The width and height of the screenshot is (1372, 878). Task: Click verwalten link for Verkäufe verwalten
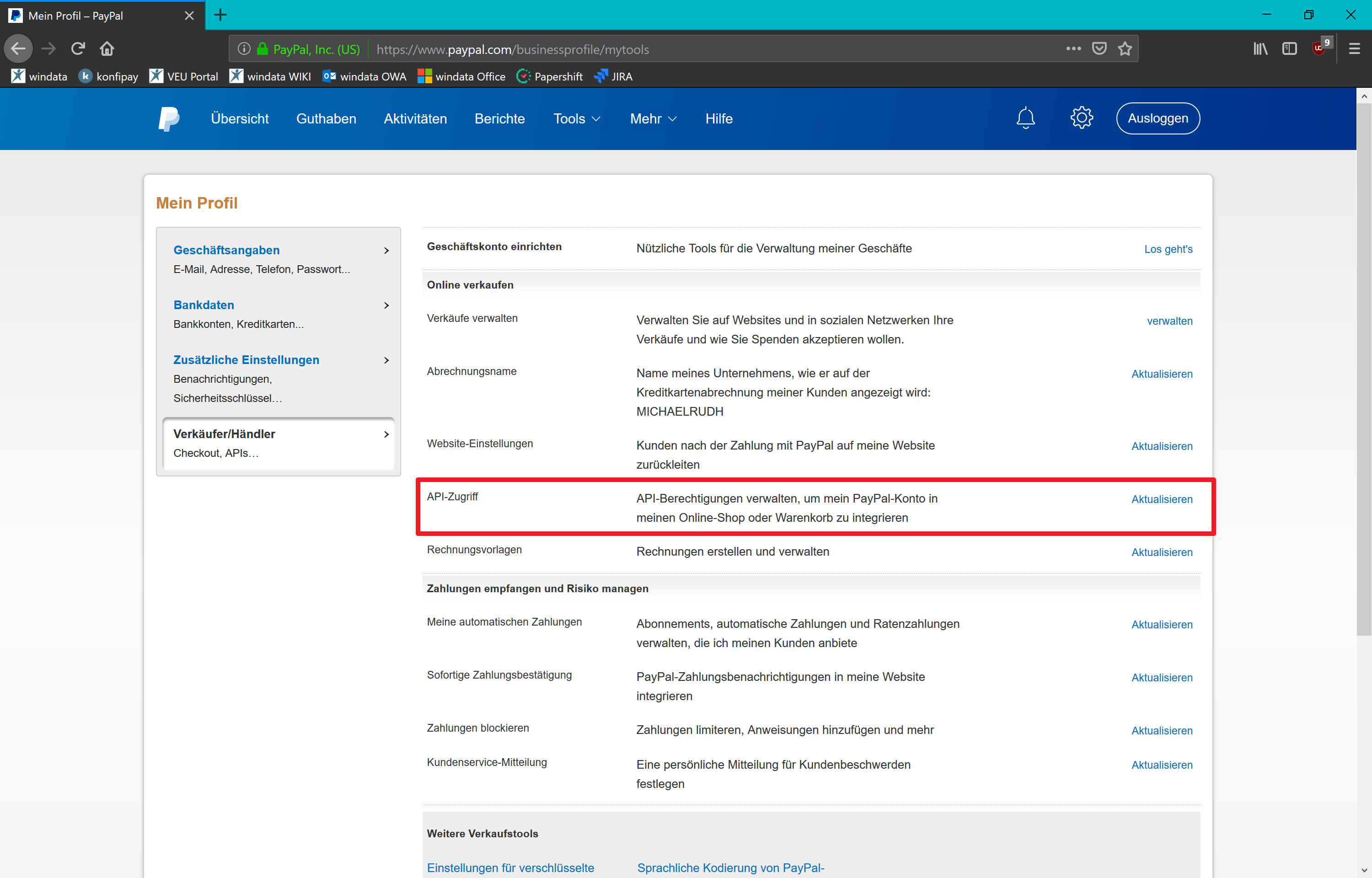(x=1170, y=321)
